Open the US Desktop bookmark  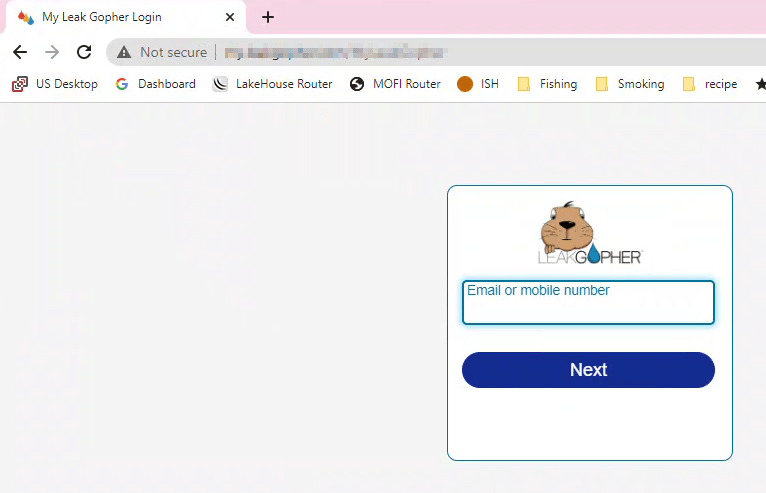coord(55,84)
